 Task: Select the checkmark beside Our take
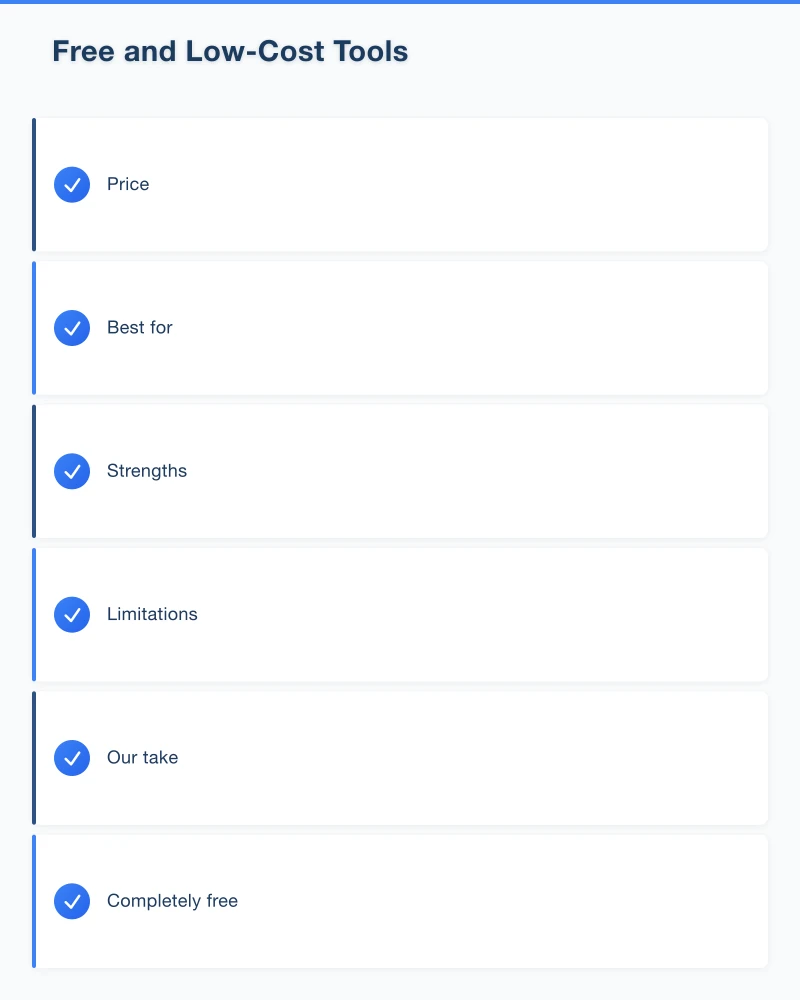(x=72, y=758)
